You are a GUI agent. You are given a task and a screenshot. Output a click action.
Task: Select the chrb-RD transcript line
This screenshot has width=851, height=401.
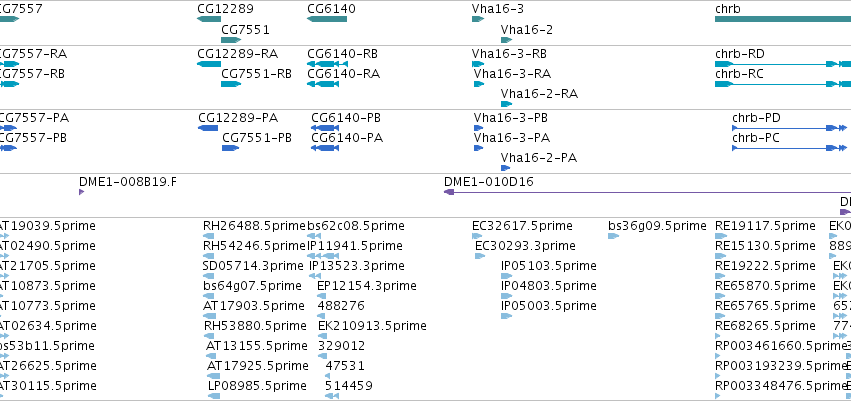[x=783, y=64]
